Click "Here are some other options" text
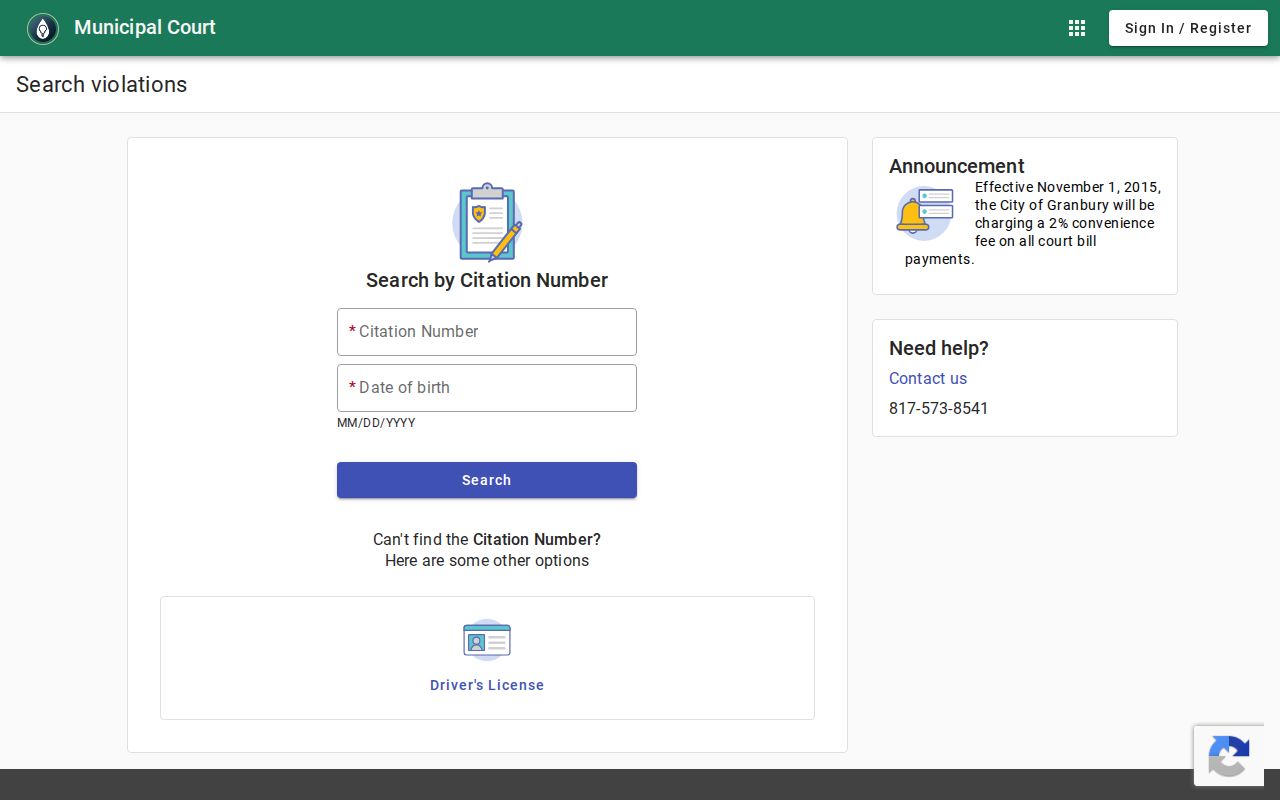The width and height of the screenshot is (1280, 800). tap(487, 560)
